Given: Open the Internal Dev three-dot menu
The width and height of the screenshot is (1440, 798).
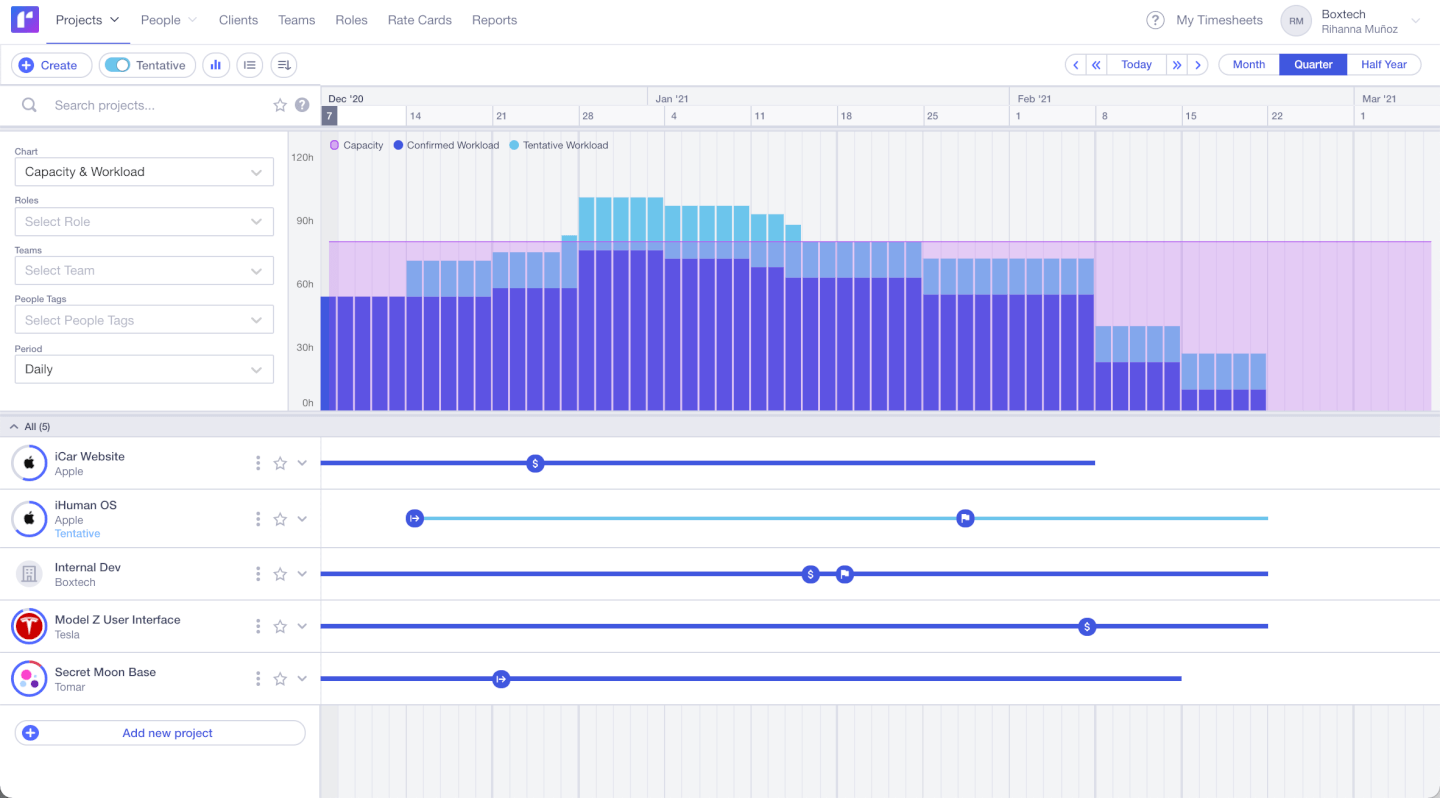Looking at the screenshot, I should pos(258,574).
